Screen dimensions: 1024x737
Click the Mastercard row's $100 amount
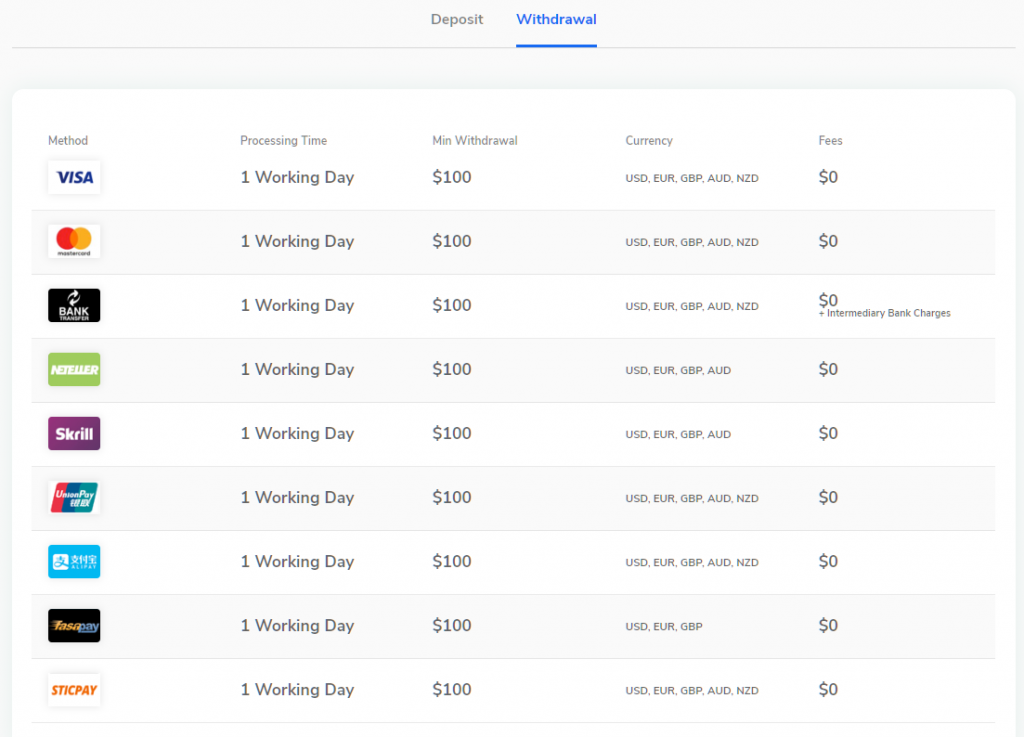(452, 241)
